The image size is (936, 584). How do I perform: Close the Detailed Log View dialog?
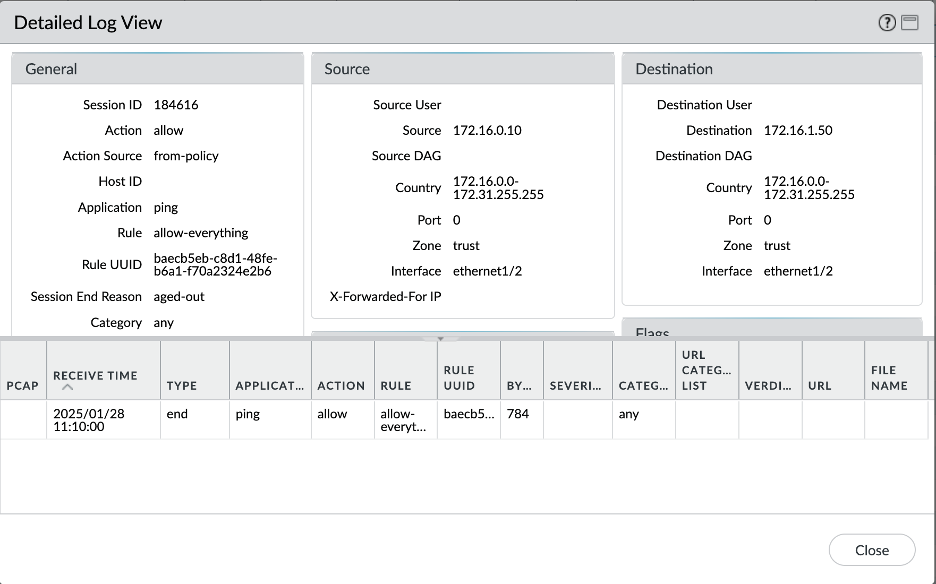tap(871, 550)
